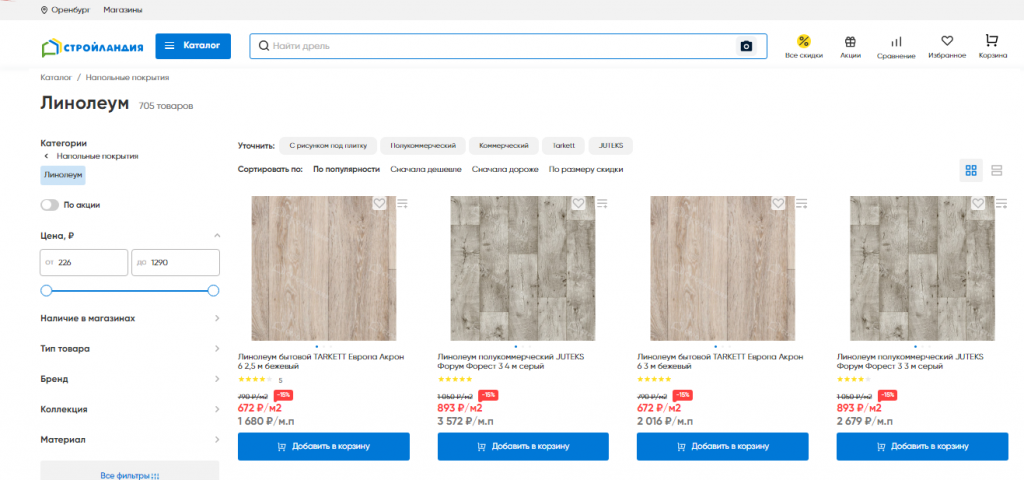Click the minimum price field 226
Viewport: 1024px width, 480px height.
coord(84,263)
